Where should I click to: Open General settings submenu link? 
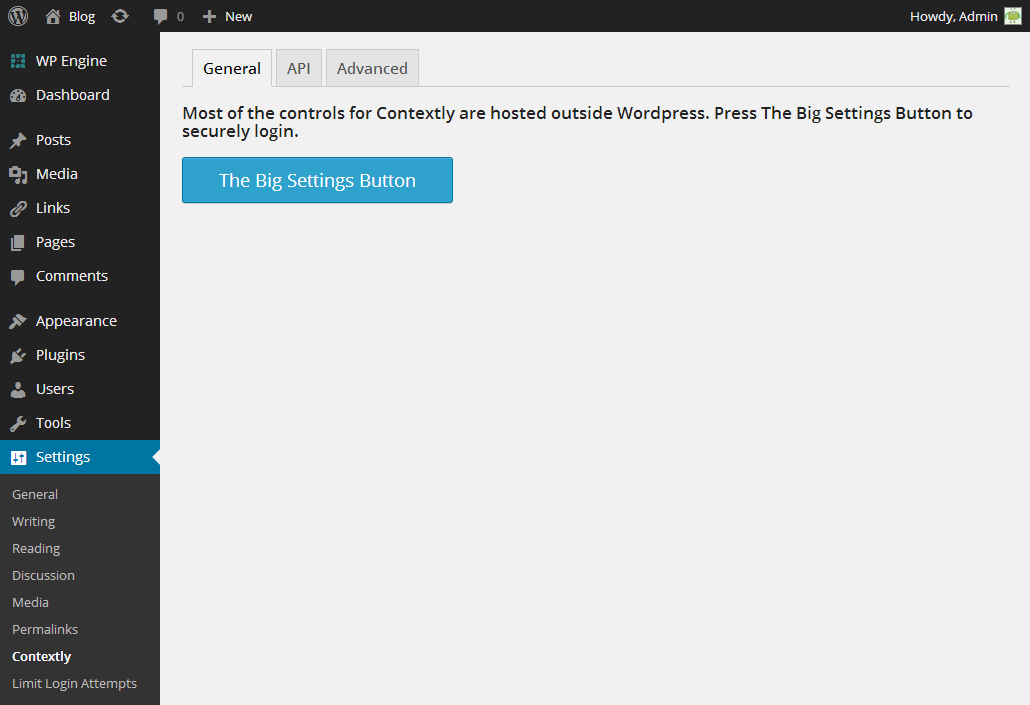click(x=35, y=495)
